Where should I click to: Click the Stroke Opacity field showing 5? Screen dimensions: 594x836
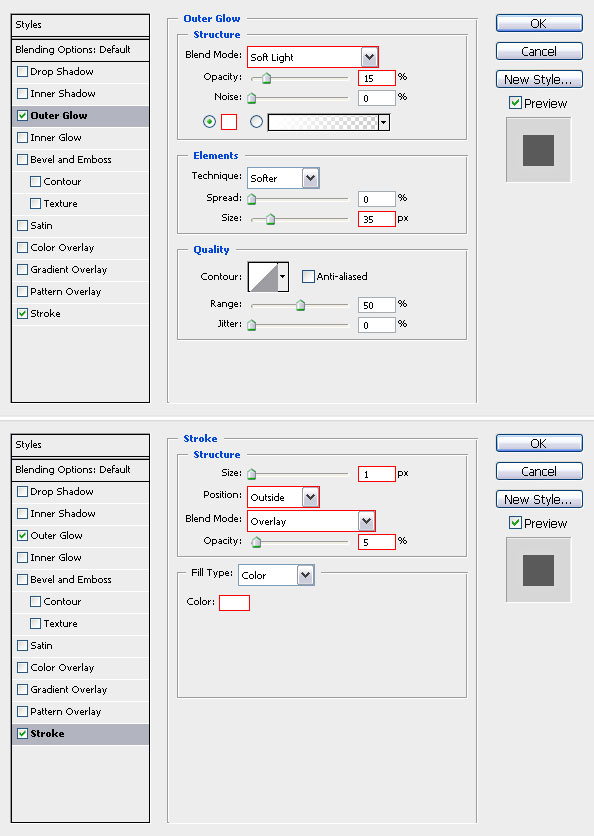pyautogui.click(x=376, y=542)
